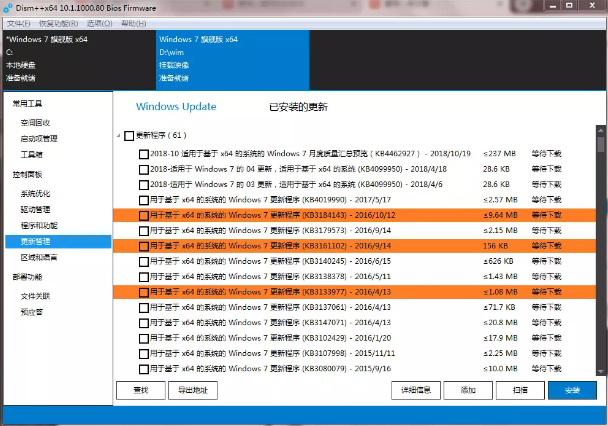608x426 pixels.
Task: Open the 文件(F) menu
Action: [x=18, y=24]
